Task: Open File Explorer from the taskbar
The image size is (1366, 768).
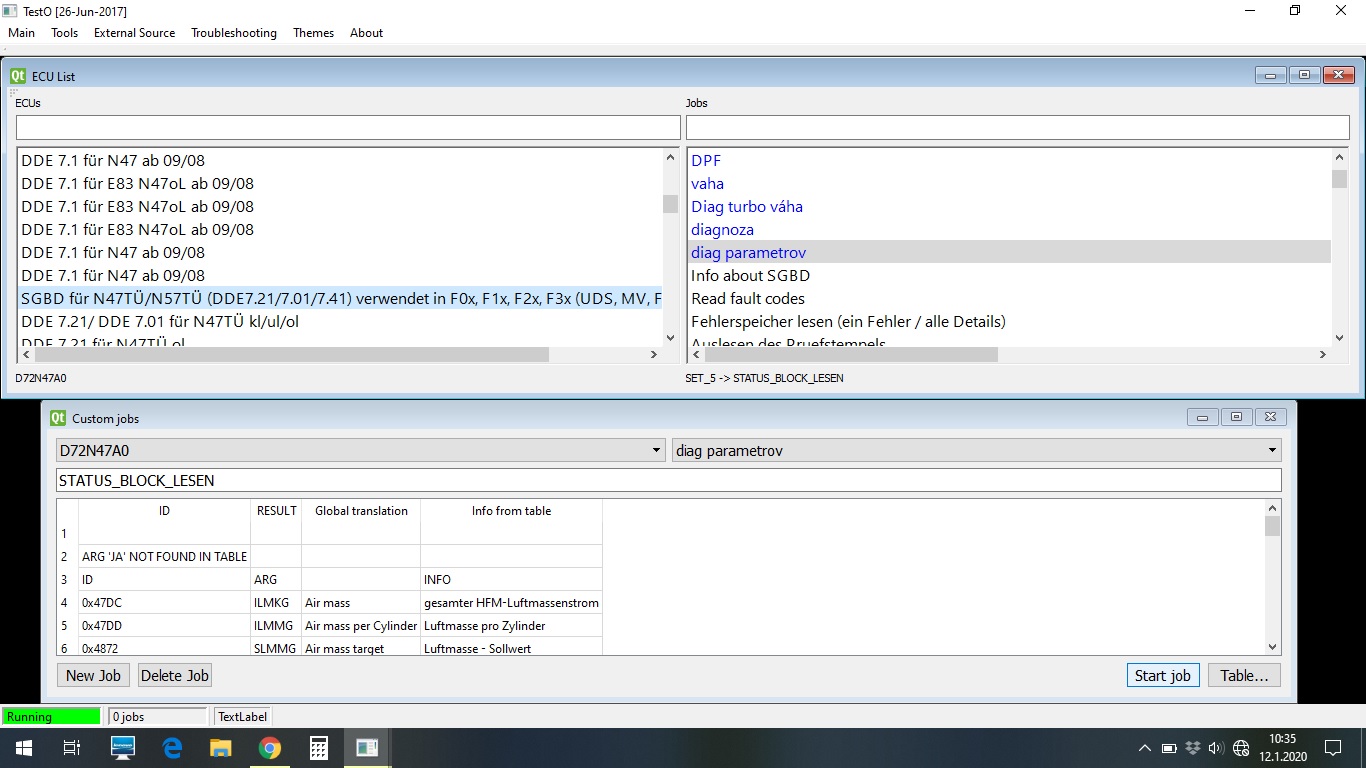Action: click(220, 748)
